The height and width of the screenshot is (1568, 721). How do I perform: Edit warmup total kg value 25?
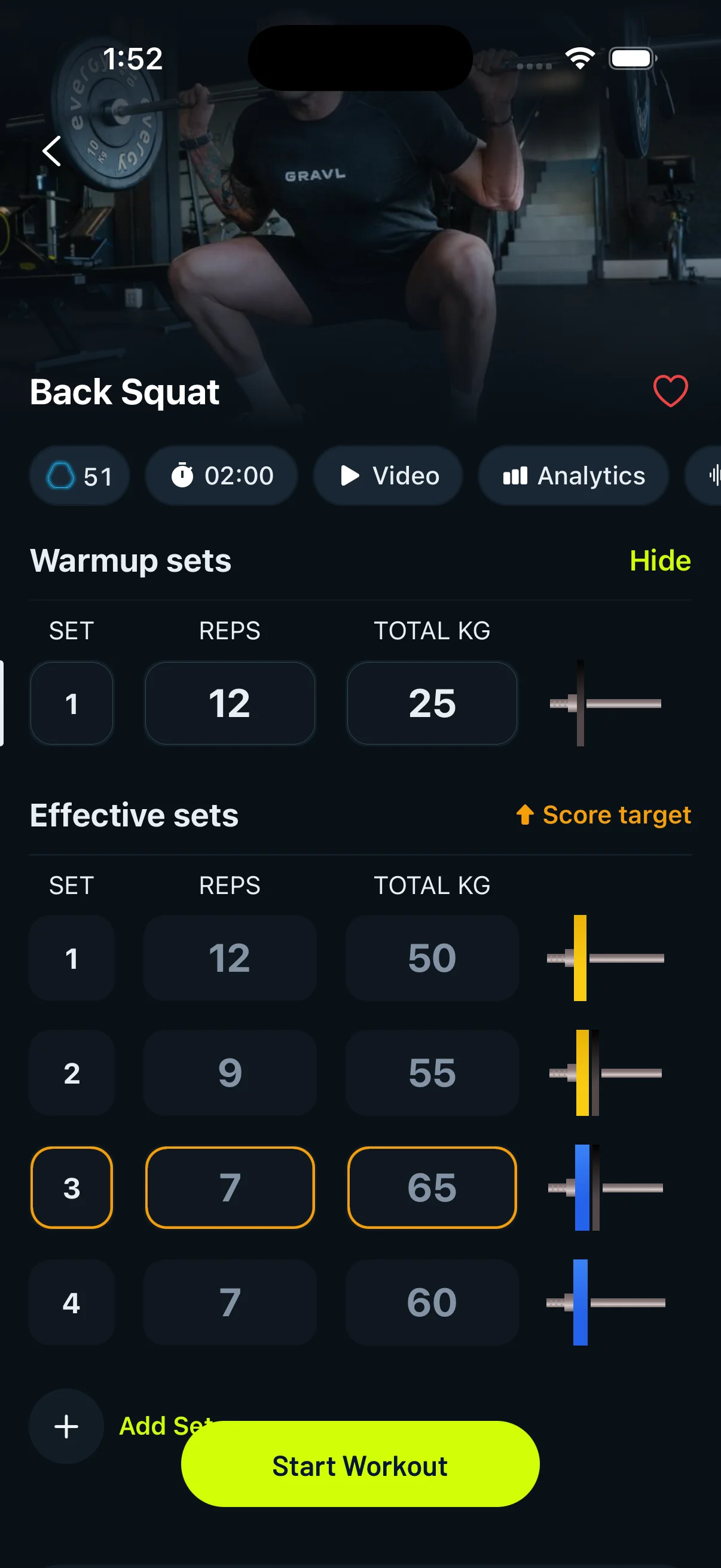[x=432, y=703]
